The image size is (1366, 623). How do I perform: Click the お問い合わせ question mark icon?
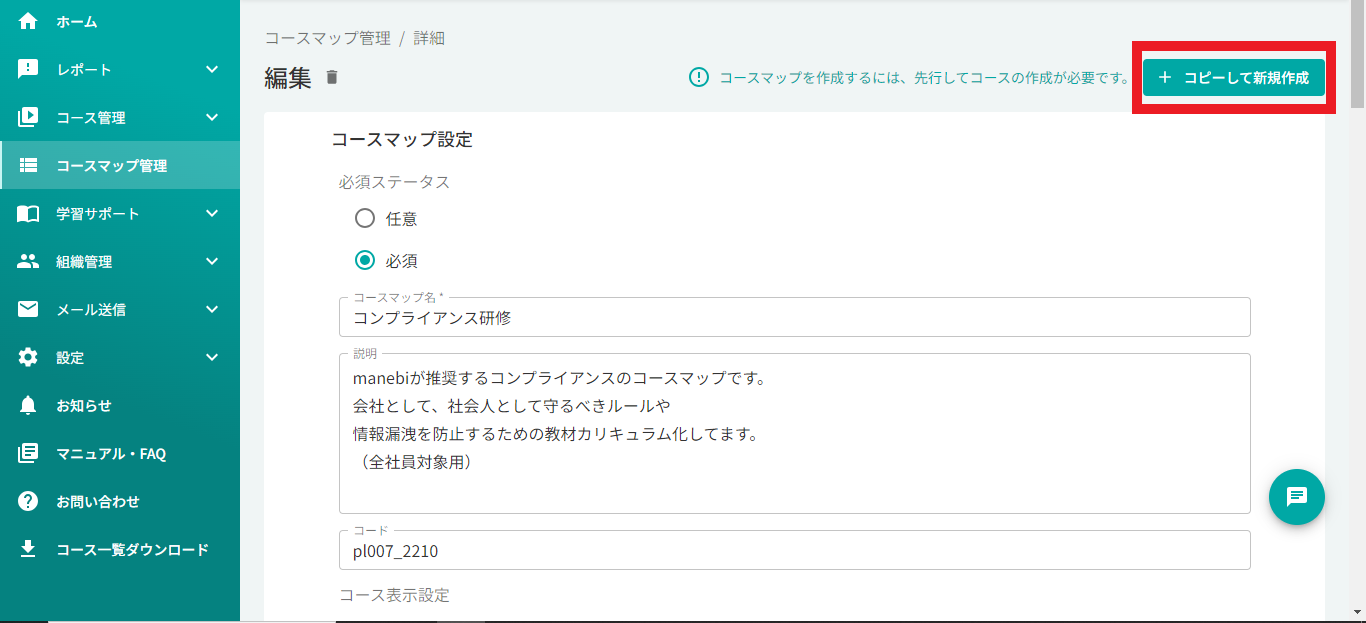(28, 501)
